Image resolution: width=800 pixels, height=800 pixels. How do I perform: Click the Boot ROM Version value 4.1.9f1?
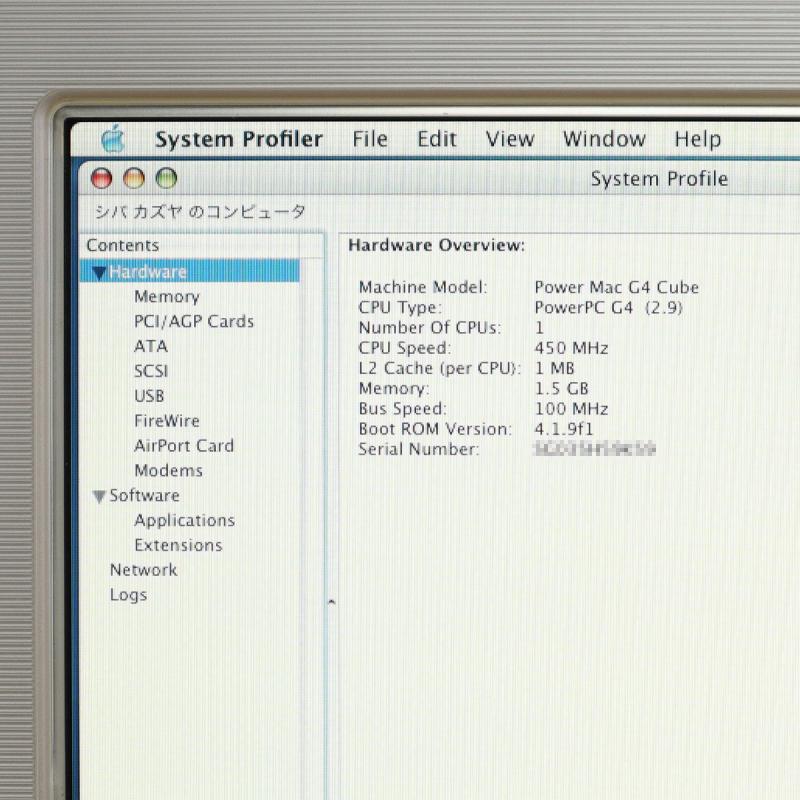[564, 429]
